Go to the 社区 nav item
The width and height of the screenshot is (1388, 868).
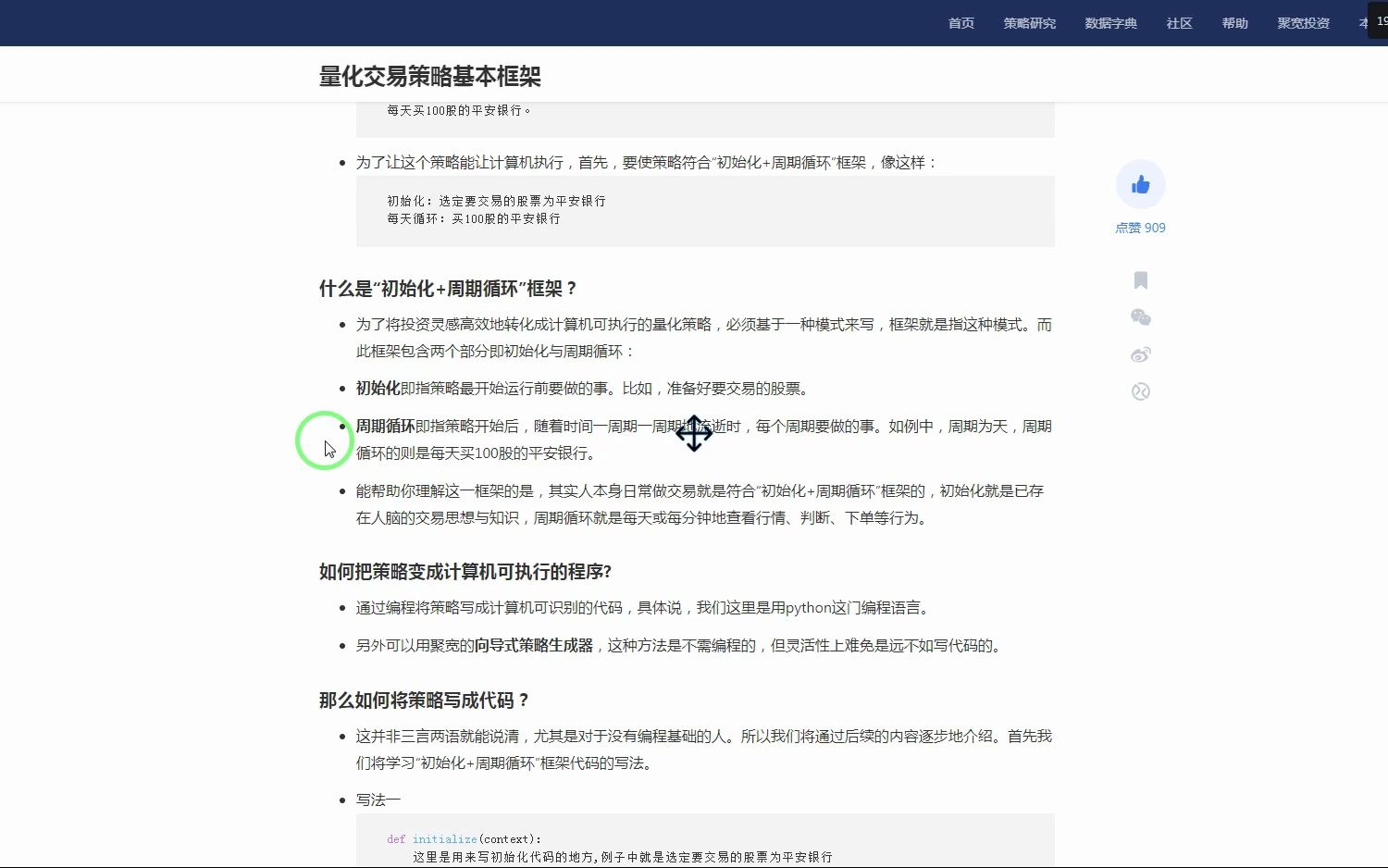point(1179,23)
